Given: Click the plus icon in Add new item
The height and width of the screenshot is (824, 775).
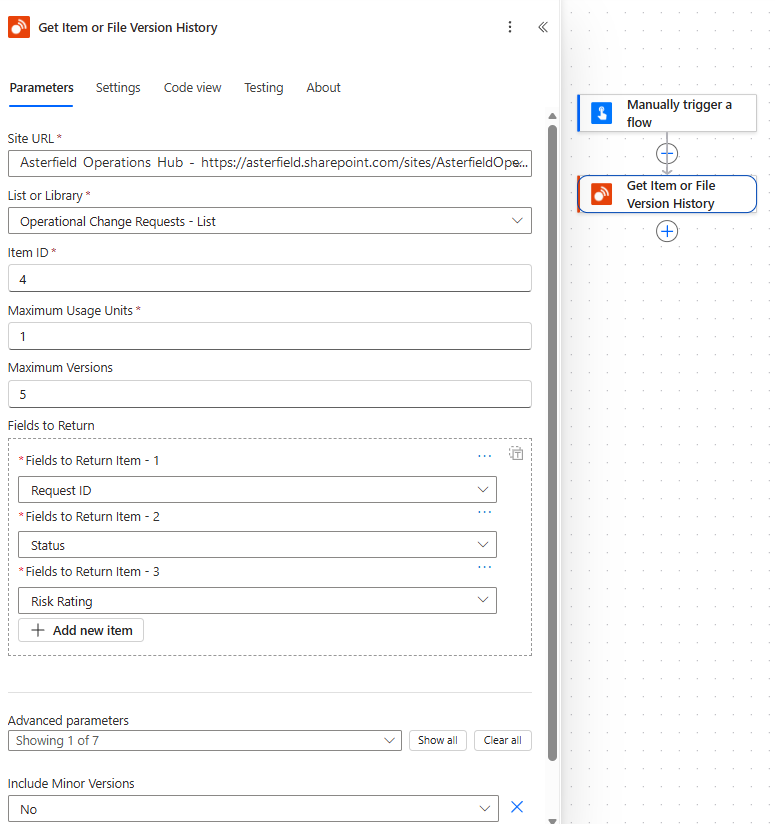Looking at the screenshot, I should pos(38,630).
